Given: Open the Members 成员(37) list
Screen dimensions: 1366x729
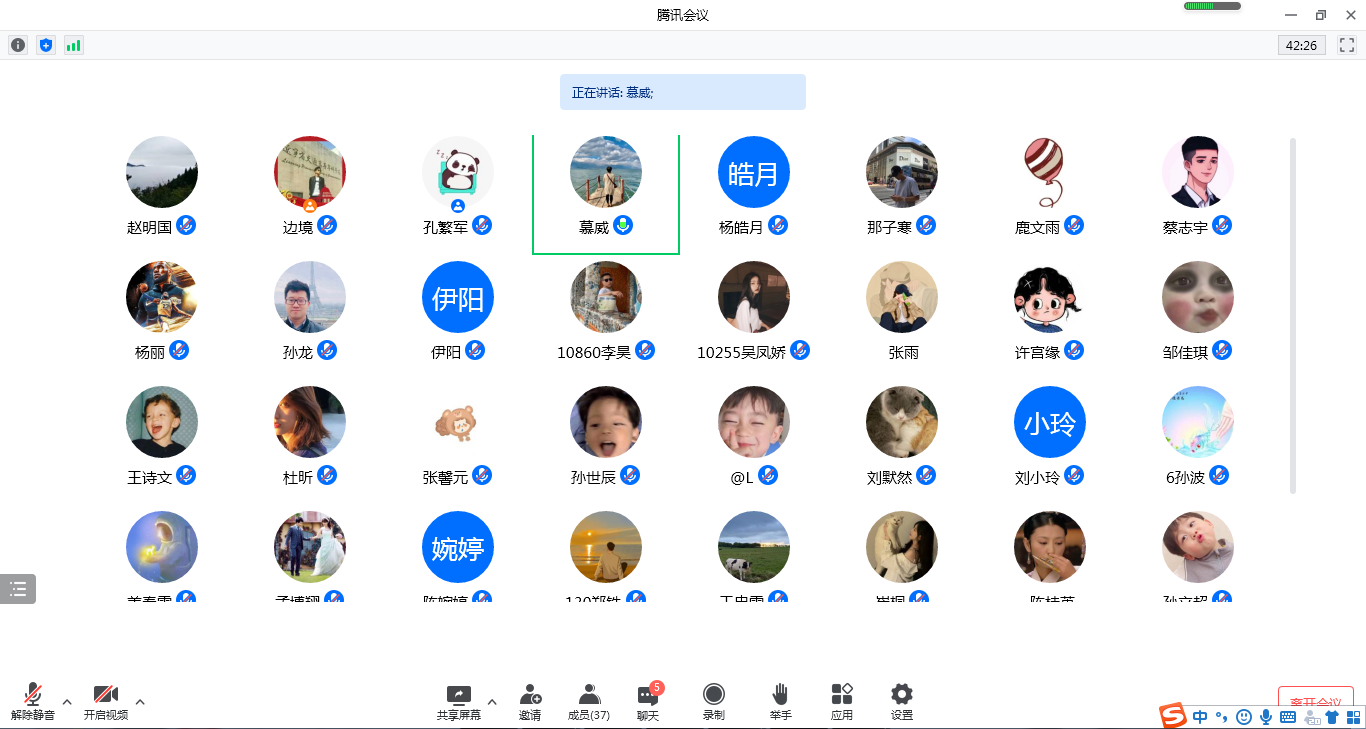Looking at the screenshot, I should pyautogui.click(x=588, y=701).
